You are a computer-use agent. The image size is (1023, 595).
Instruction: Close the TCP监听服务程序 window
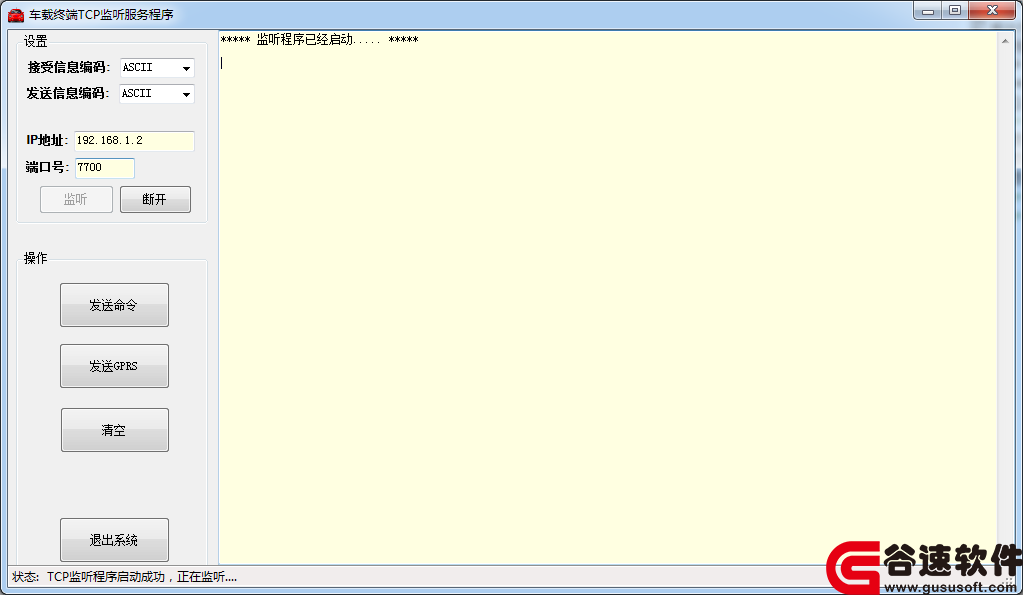[992, 11]
